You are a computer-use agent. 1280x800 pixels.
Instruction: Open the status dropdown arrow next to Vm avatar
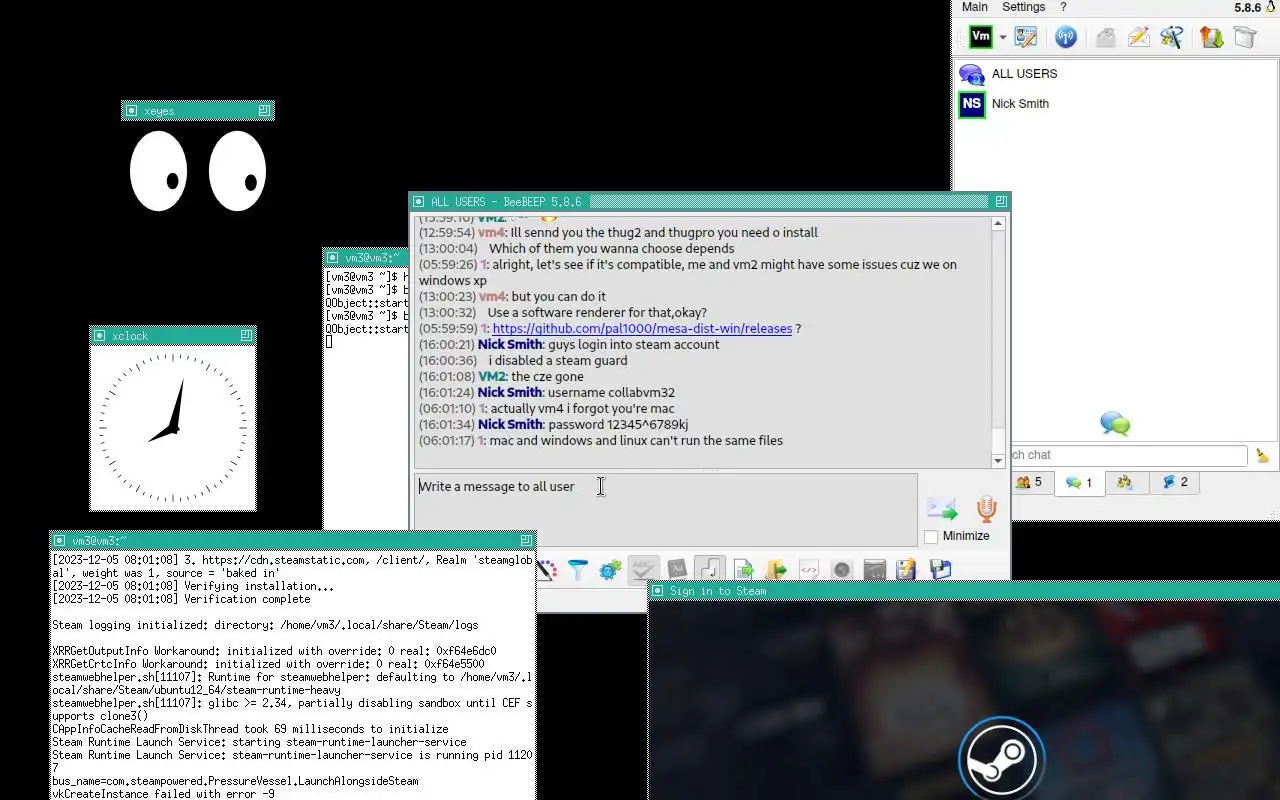point(1003,38)
